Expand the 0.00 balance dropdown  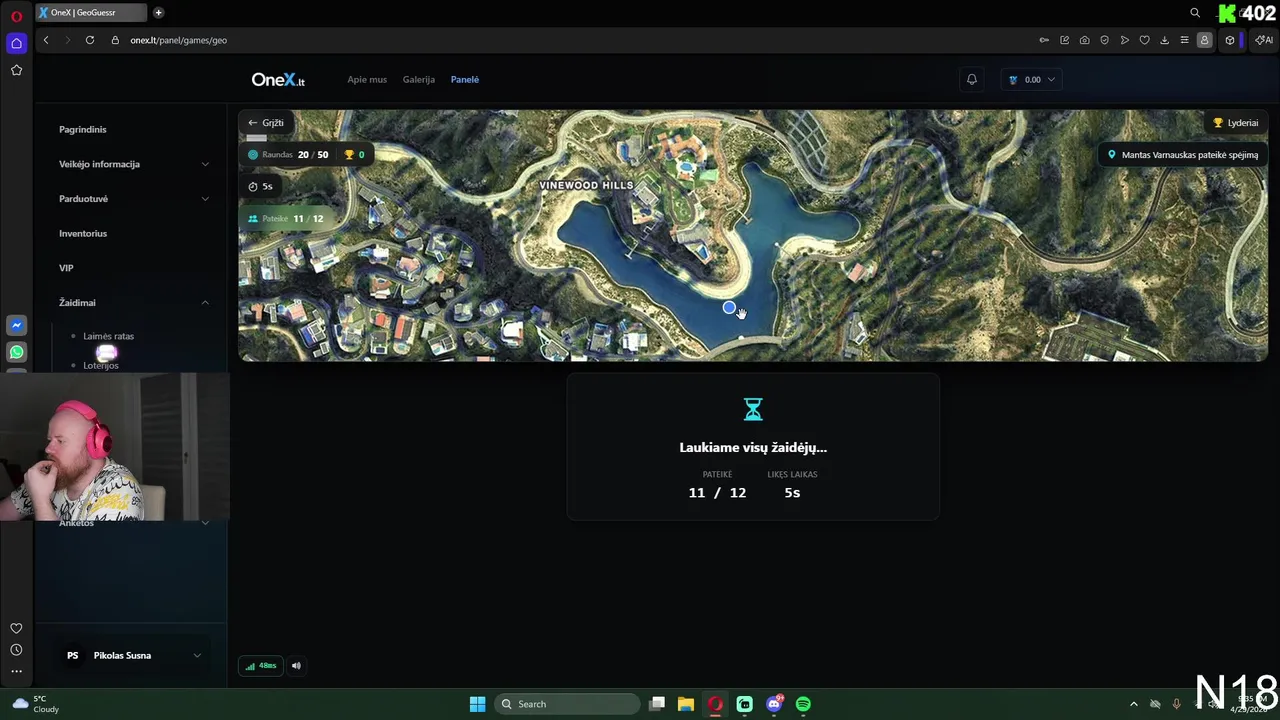pyautogui.click(x=1032, y=79)
